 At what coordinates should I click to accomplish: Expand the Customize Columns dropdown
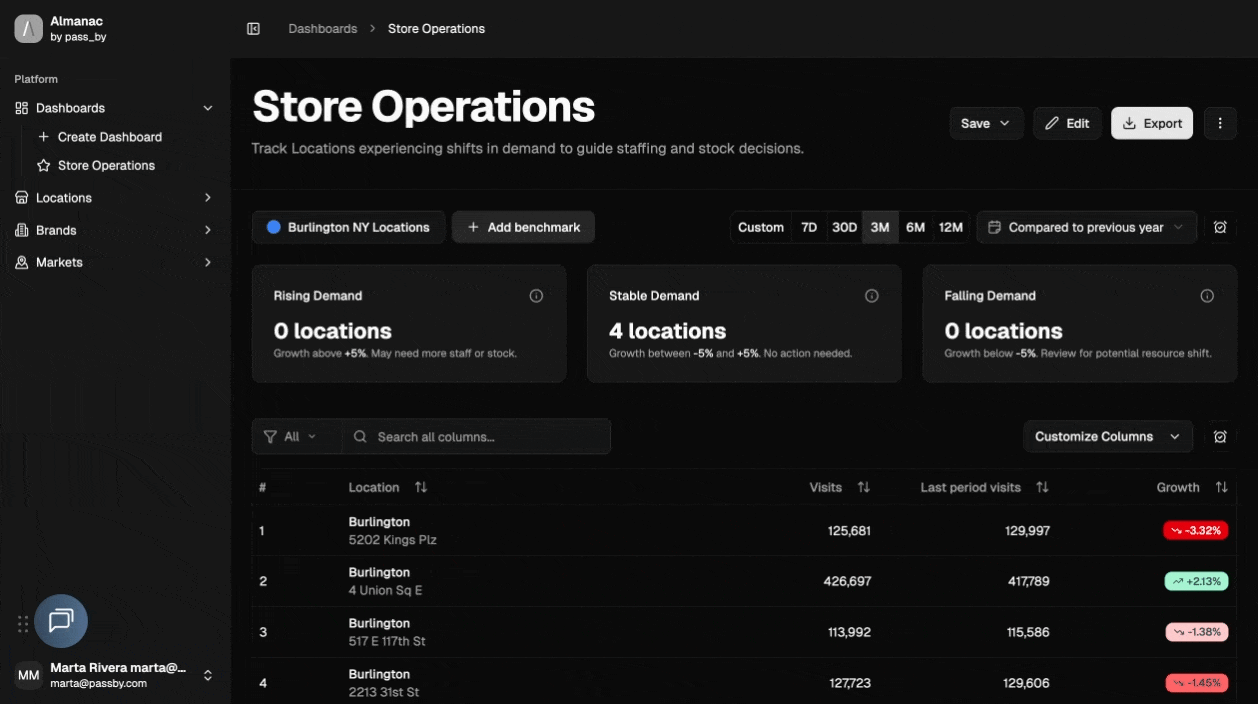point(1107,436)
